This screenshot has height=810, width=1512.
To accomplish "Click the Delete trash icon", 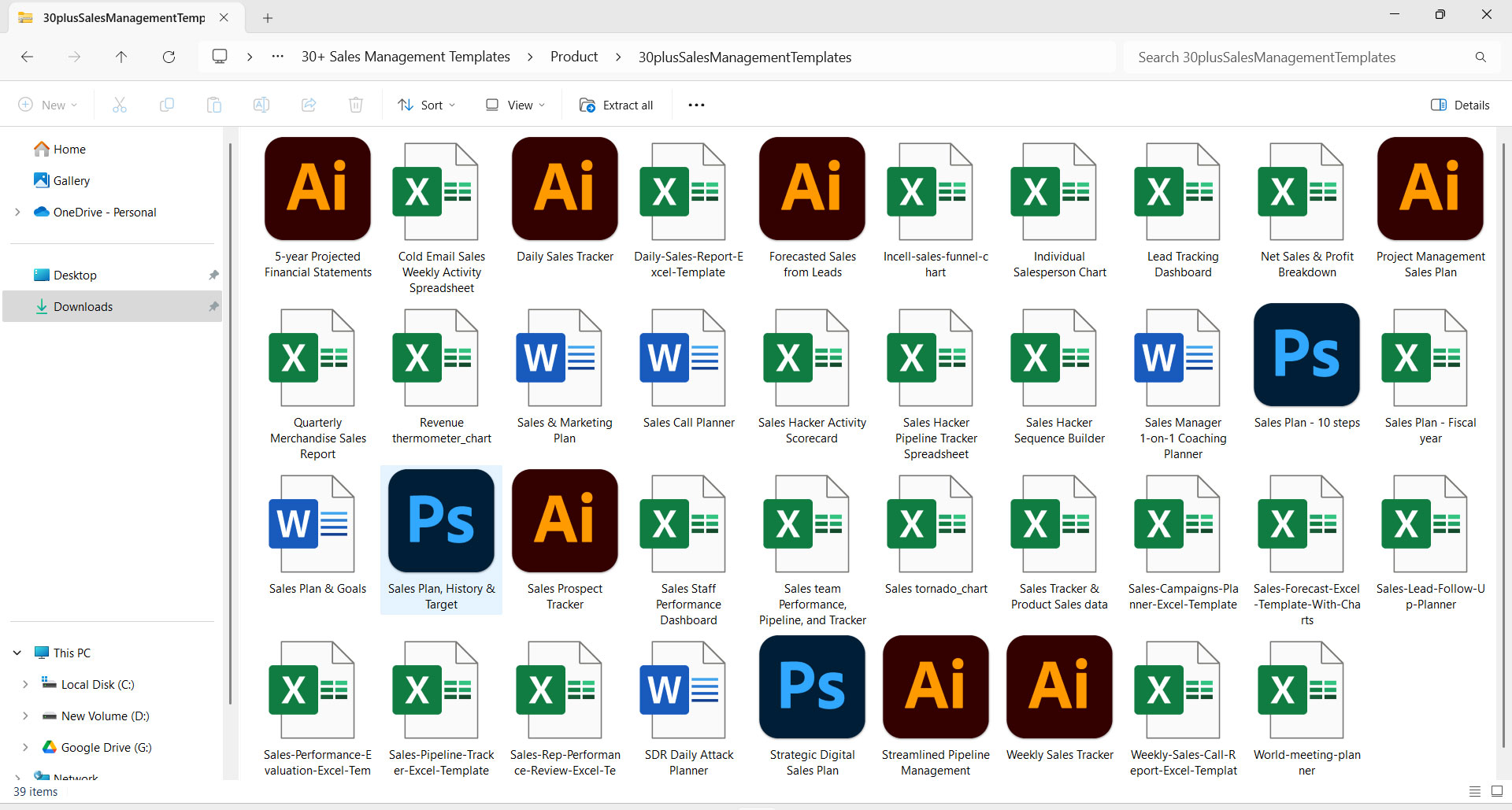I will point(356,105).
